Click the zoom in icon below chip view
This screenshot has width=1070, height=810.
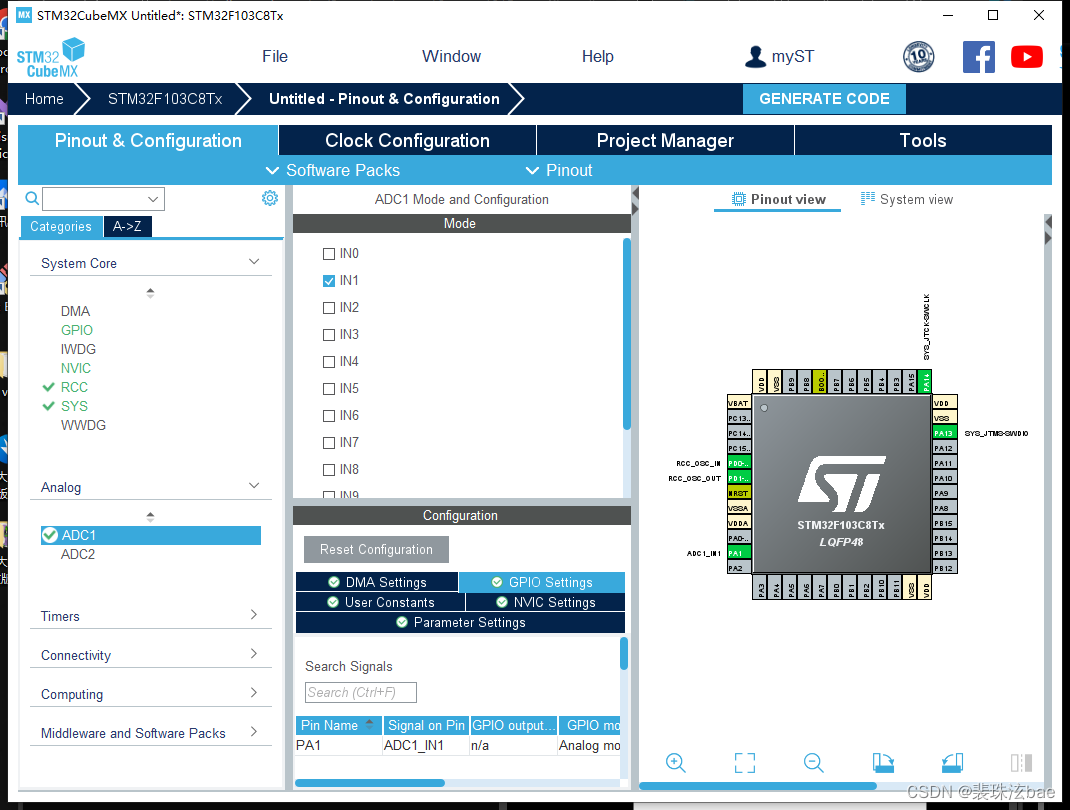click(x=676, y=762)
